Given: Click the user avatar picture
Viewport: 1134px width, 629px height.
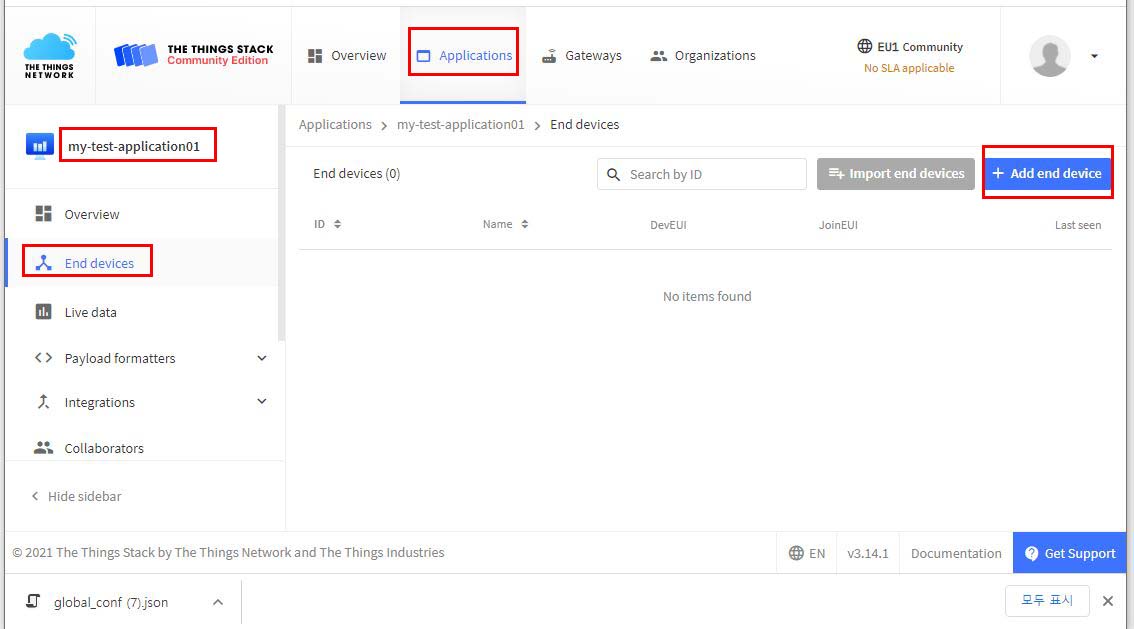Looking at the screenshot, I should click(x=1049, y=56).
